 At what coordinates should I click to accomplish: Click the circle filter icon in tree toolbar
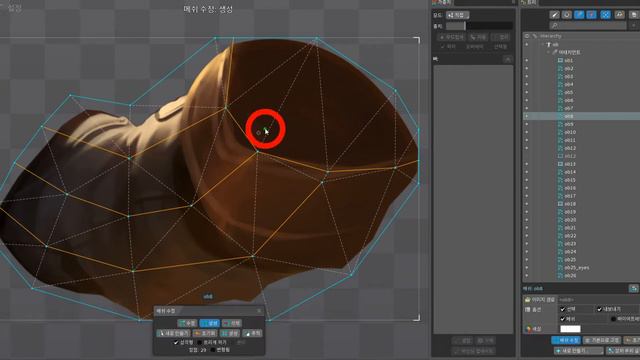(x=567, y=15)
